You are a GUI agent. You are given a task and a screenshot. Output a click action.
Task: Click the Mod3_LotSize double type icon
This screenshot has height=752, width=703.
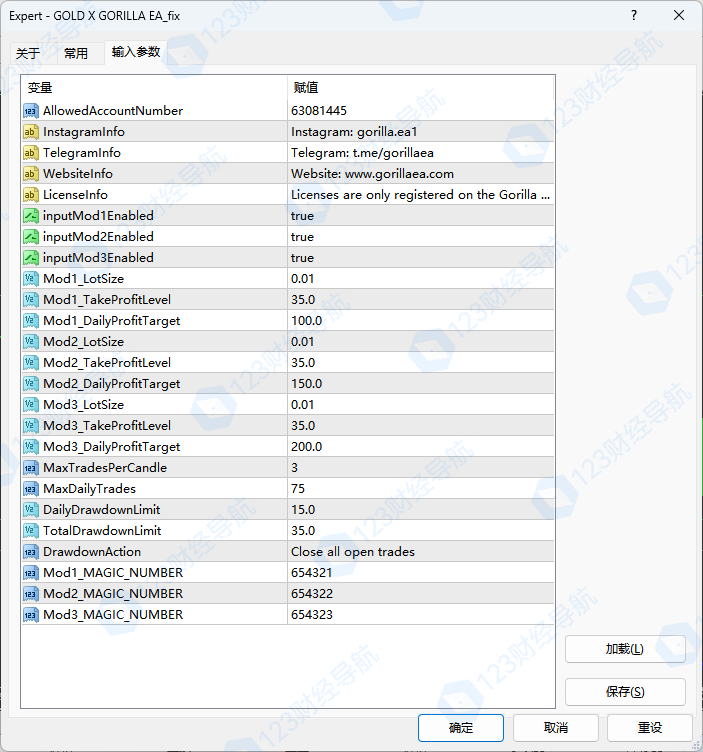[31, 405]
